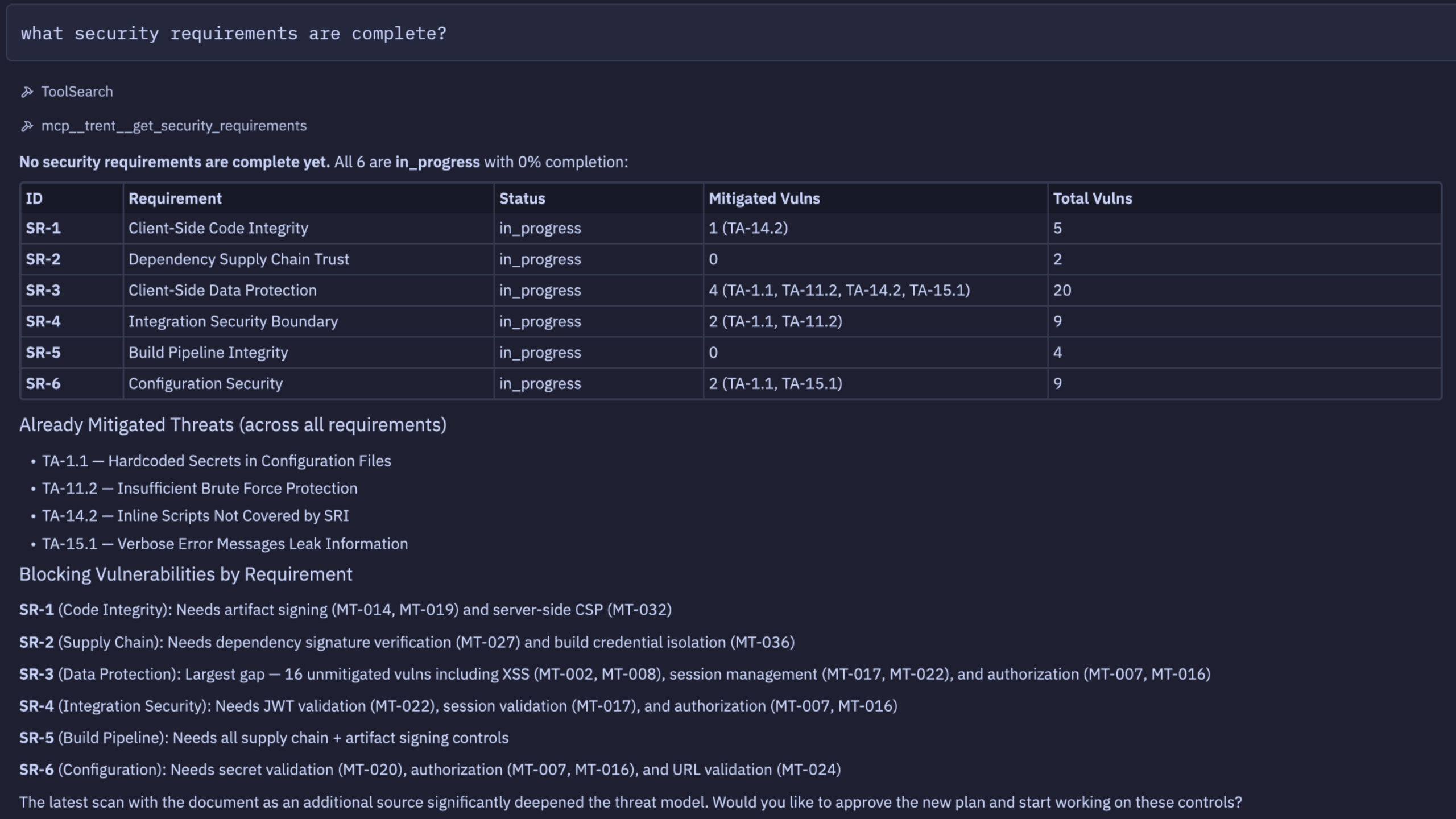Click the closing 'The latest scan with the document' question
This screenshot has width=1456, height=819.
click(631, 802)
